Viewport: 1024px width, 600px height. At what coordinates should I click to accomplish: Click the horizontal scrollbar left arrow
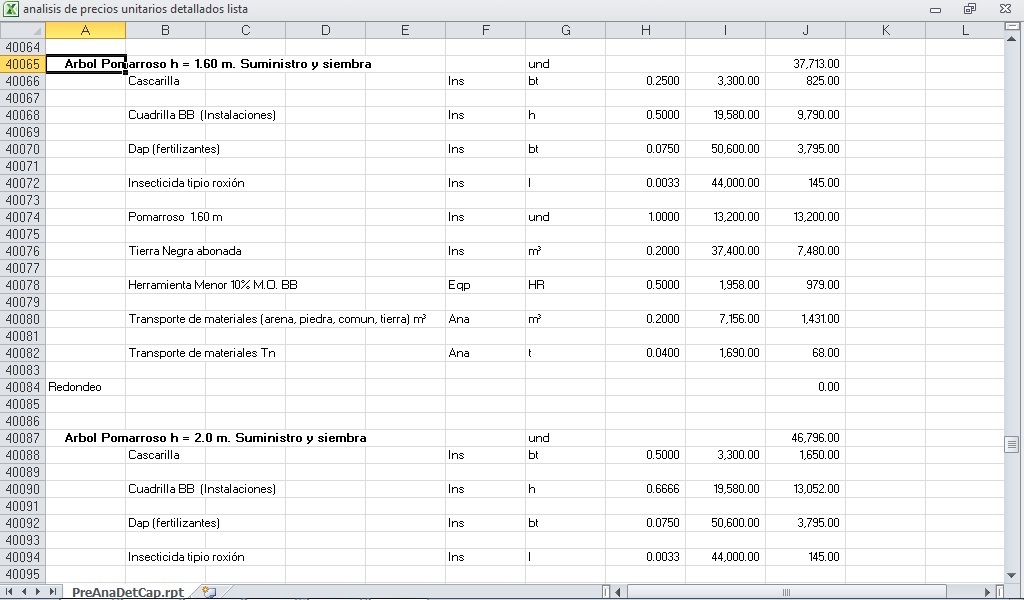coord(617,592)
